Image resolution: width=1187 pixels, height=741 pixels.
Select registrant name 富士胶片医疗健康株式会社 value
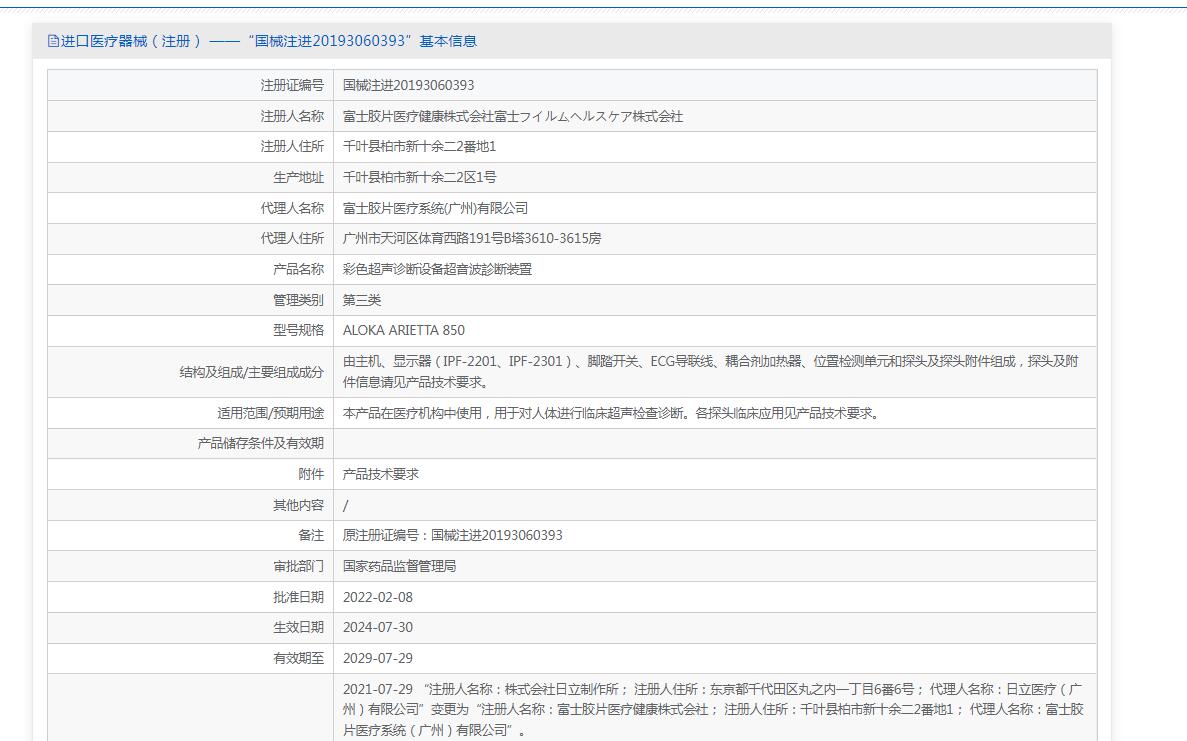coord(512,116)
